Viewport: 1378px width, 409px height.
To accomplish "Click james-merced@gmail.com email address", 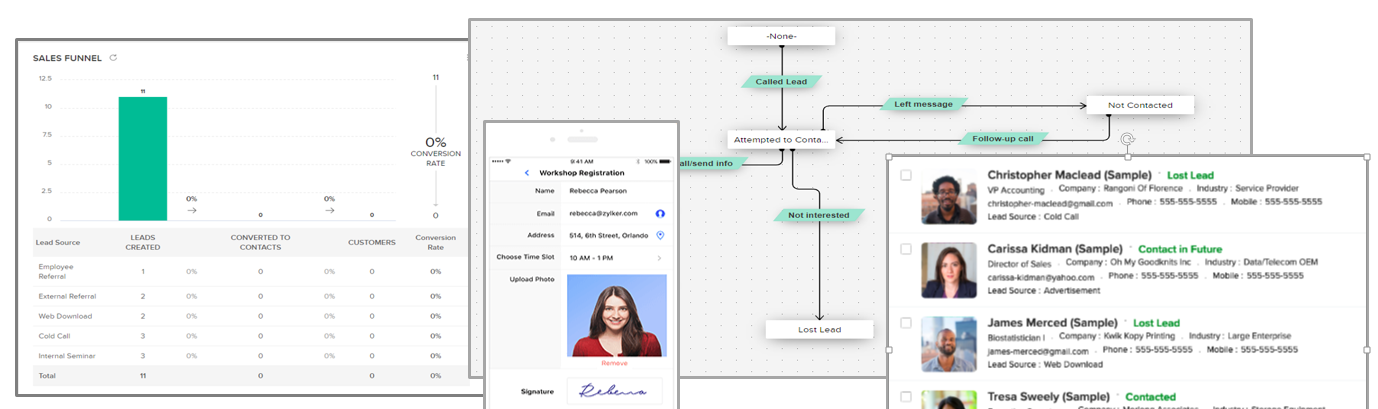I will (1038, 351).
